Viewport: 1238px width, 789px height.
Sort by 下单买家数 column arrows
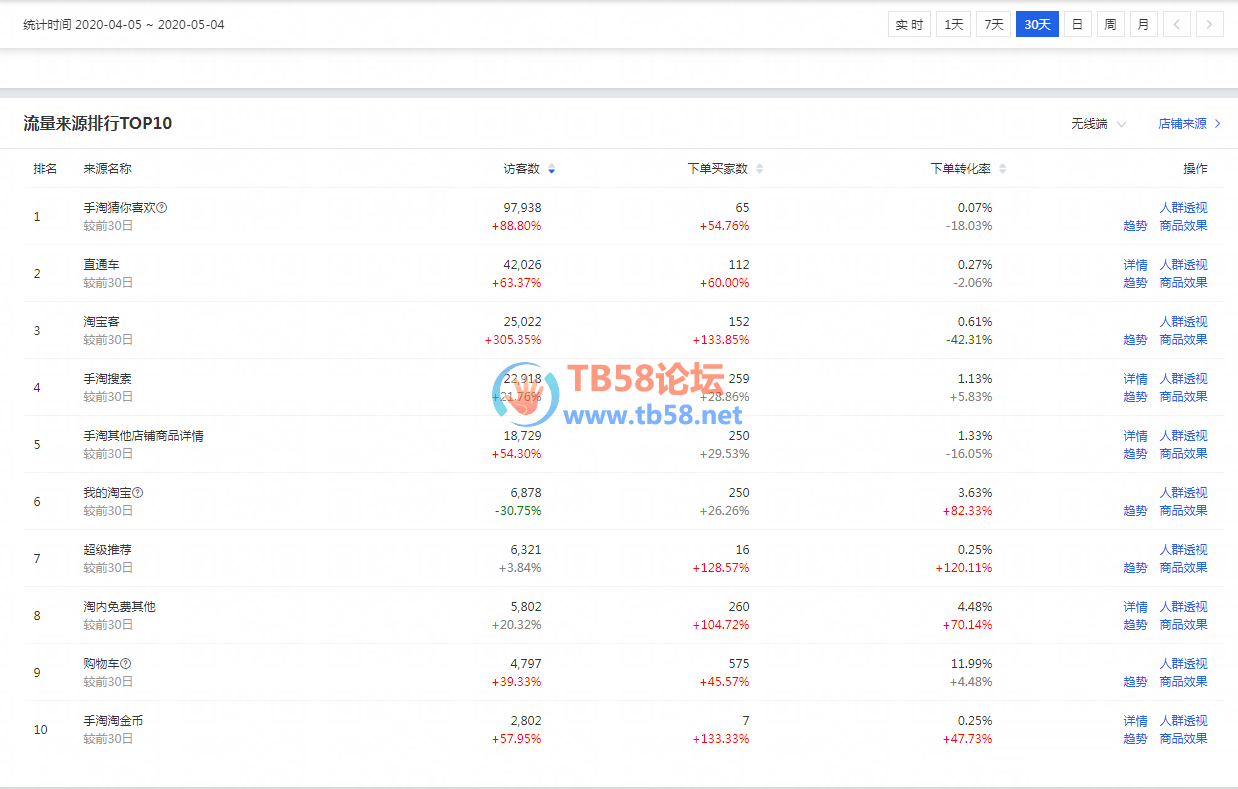(759, 169)
